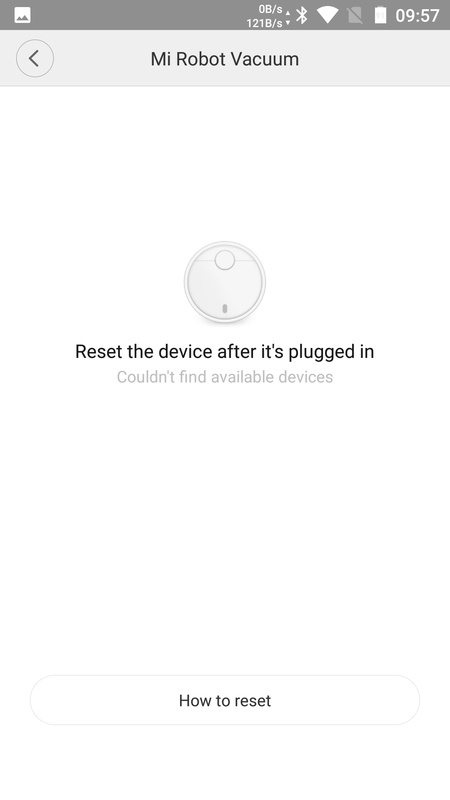
Task: Tap the 0B/s upload speed text
Action: pos(270,10)
